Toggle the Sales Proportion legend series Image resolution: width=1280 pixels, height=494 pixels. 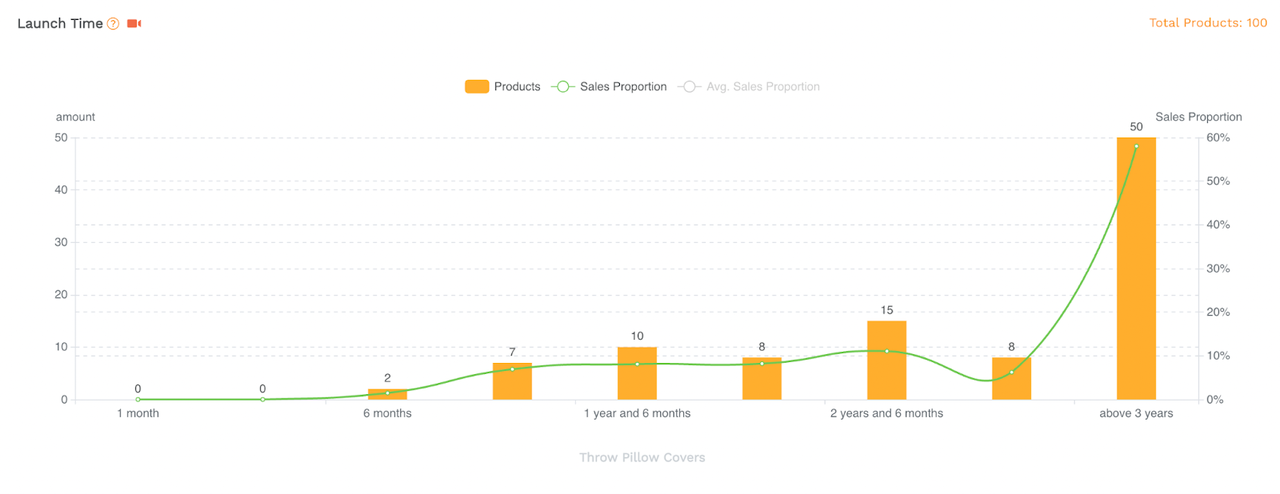point(609,87)
